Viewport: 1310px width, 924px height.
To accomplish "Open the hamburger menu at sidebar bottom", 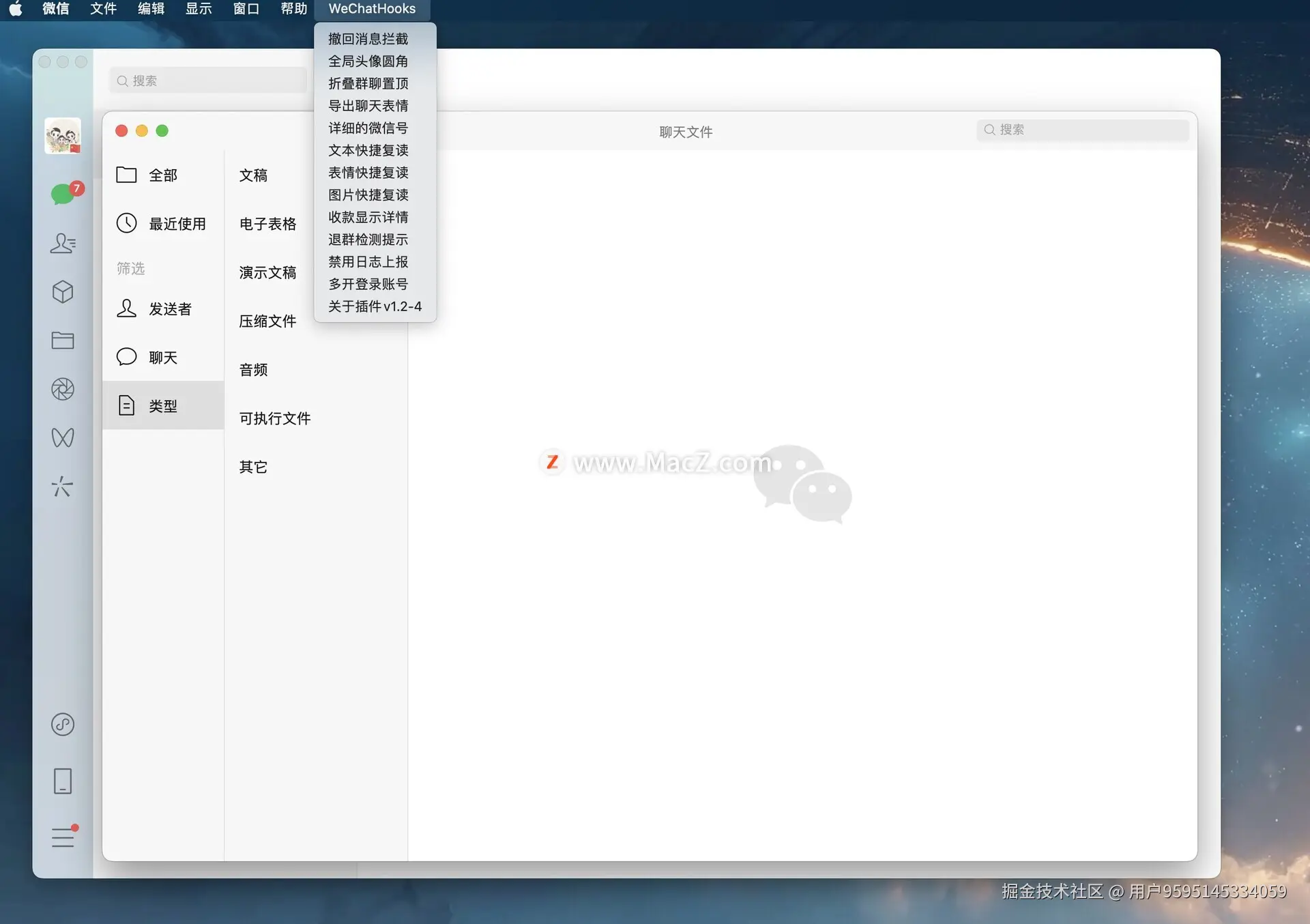I will 63,838.
